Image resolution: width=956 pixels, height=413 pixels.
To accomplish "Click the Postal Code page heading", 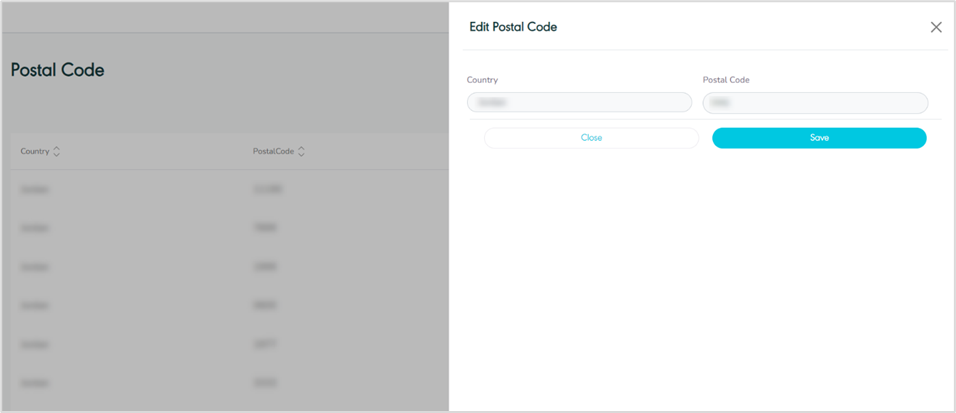I will click(58, 70).
